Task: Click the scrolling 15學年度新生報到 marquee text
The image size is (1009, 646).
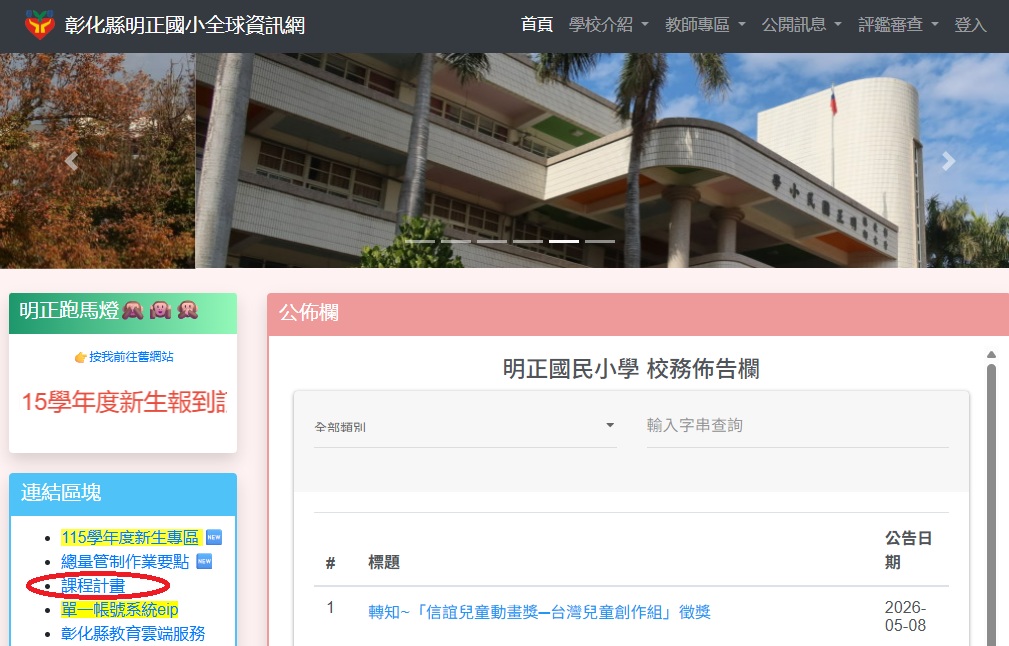Action: click(124, 401)
